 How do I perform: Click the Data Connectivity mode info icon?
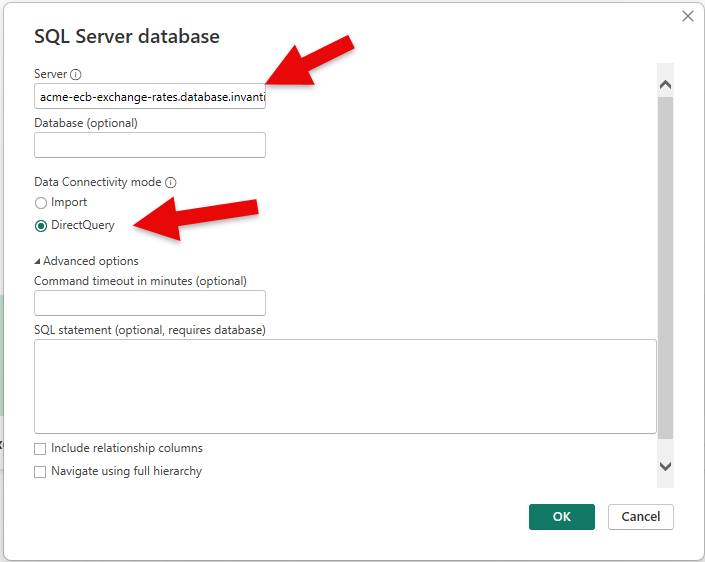(170, 183)
